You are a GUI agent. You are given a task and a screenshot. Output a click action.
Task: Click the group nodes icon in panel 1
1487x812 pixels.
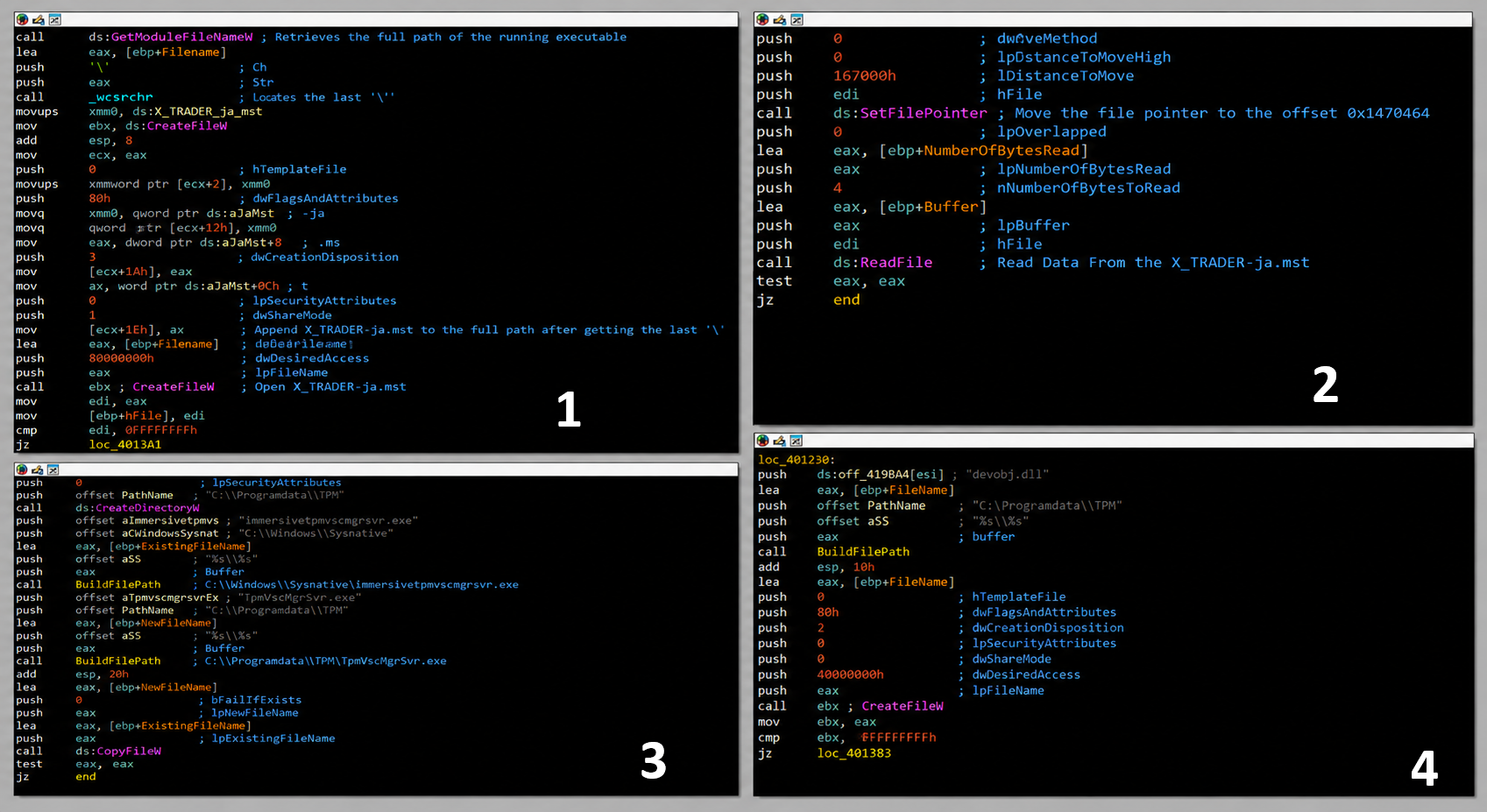pyautogui.click(x=54, y=19)
